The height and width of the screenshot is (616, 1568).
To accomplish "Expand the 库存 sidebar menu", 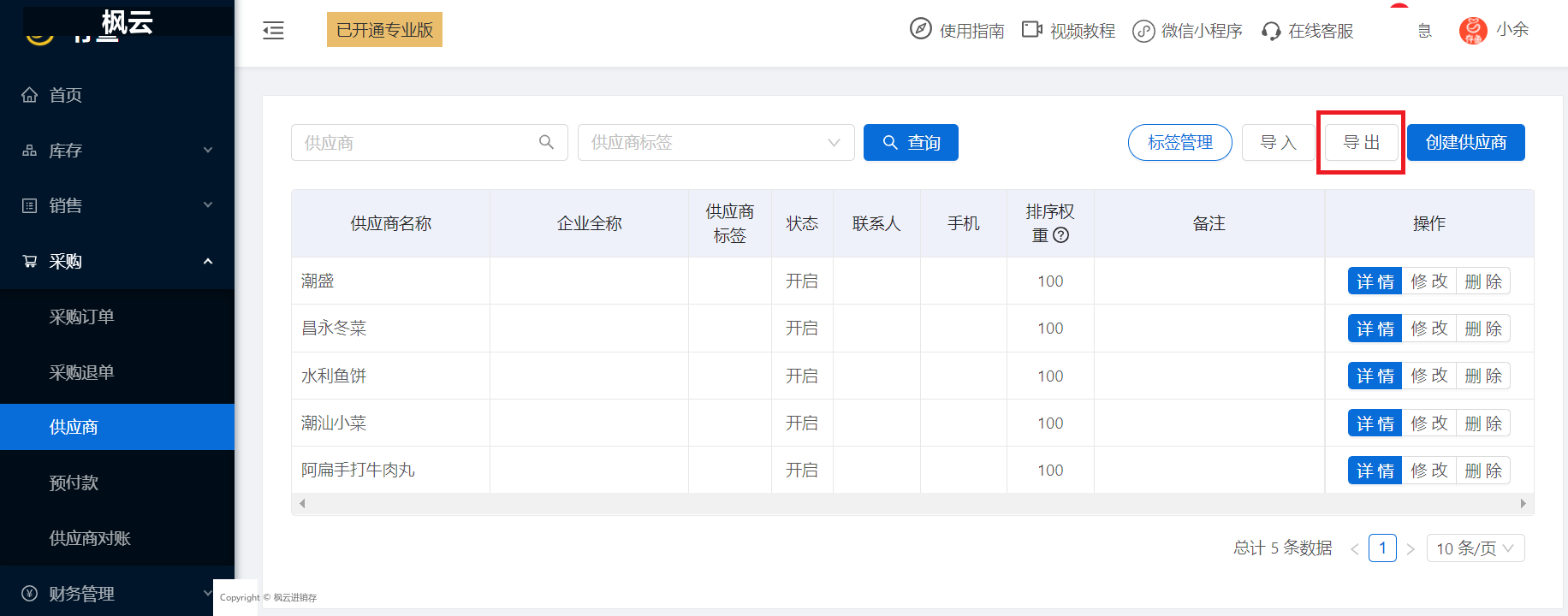I will coord(117,151).
